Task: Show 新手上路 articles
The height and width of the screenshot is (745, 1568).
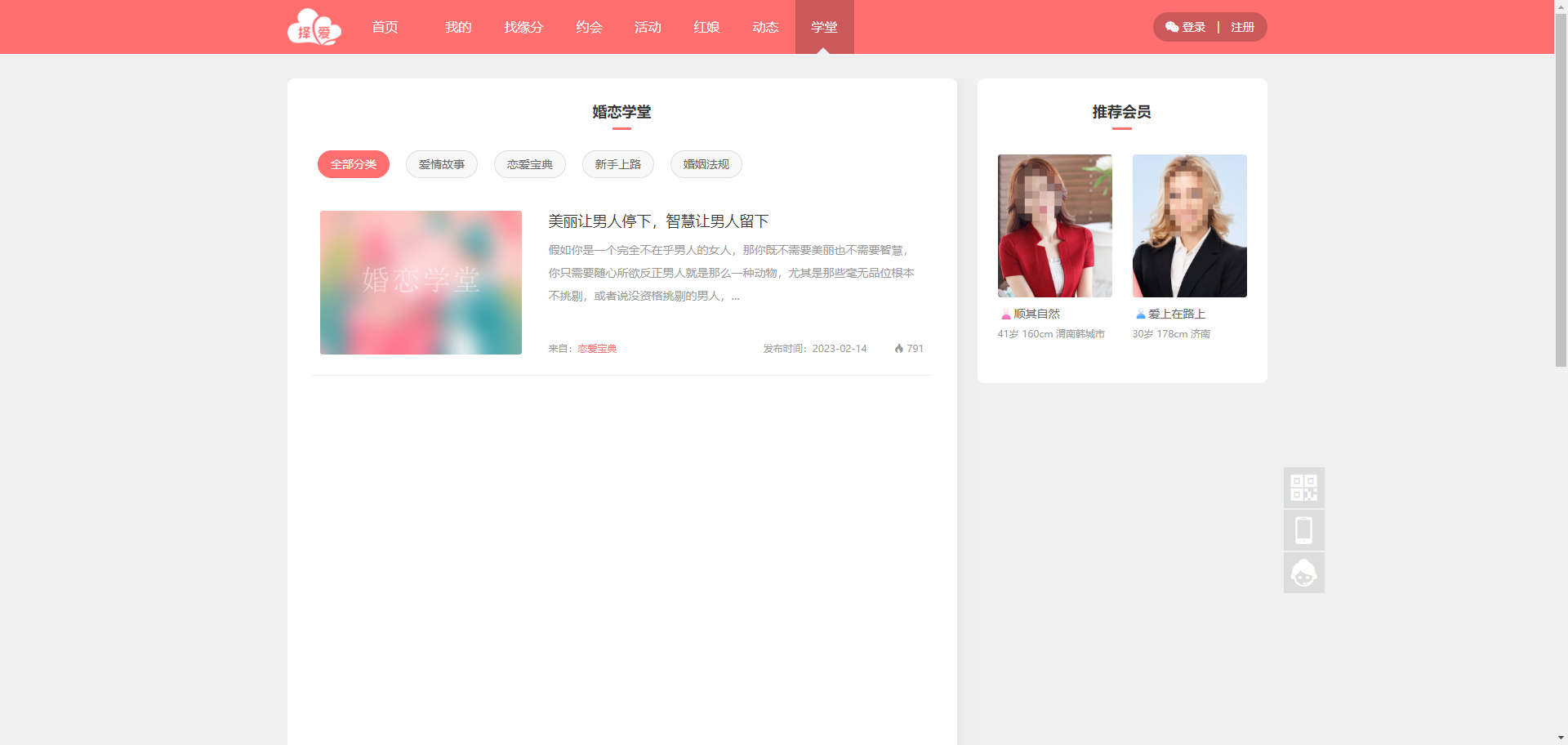Action: tap(618, 164)
